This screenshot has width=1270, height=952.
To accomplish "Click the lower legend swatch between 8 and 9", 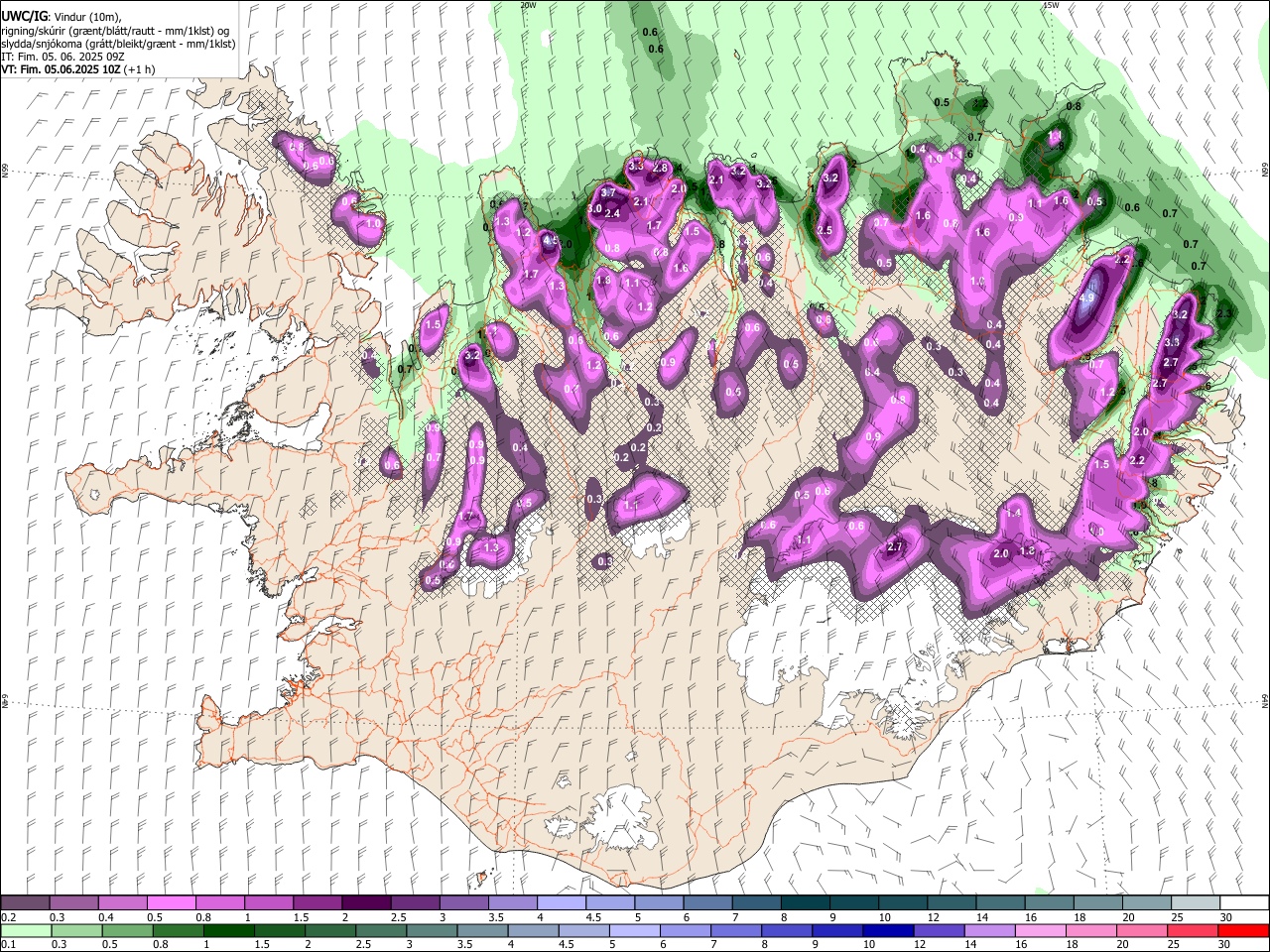I will point(786,931).
